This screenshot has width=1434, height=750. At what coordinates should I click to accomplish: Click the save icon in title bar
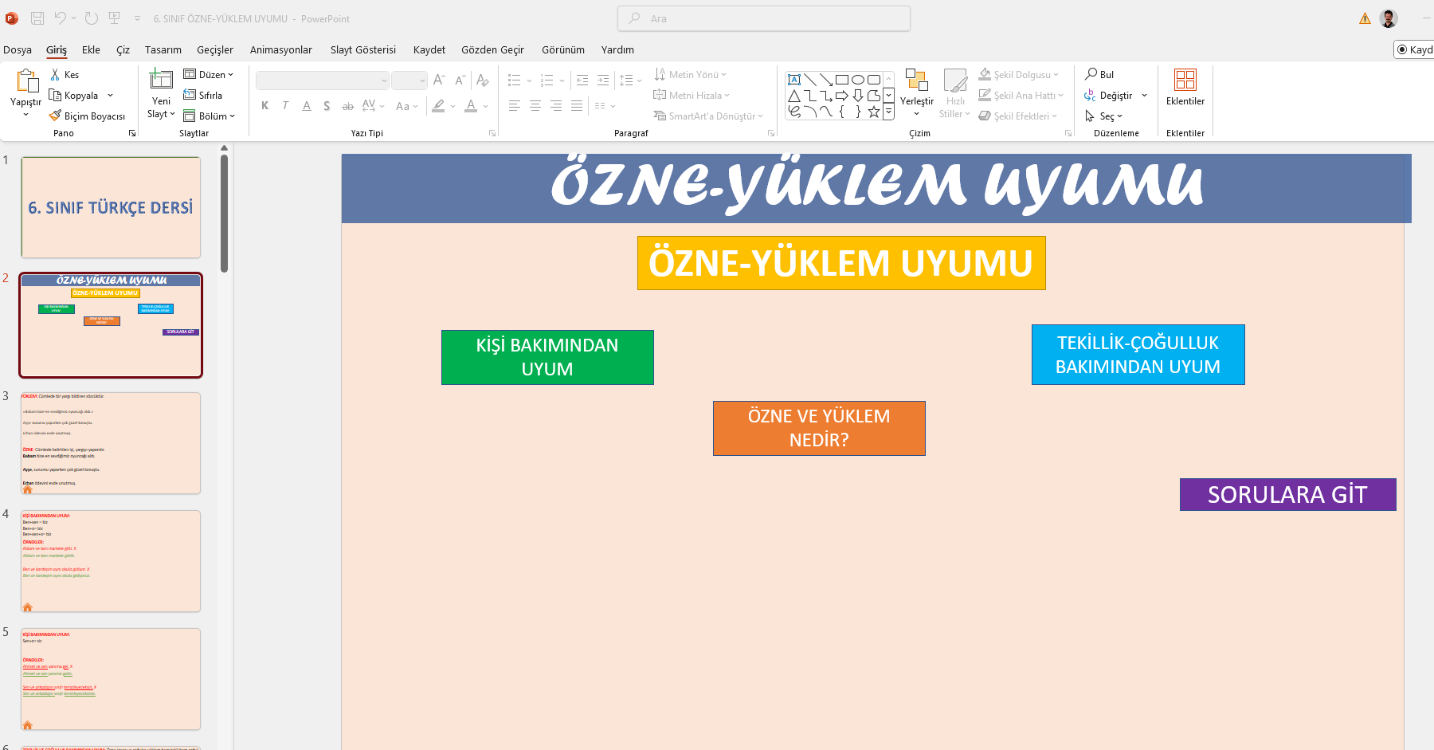(x=37, y=18)
